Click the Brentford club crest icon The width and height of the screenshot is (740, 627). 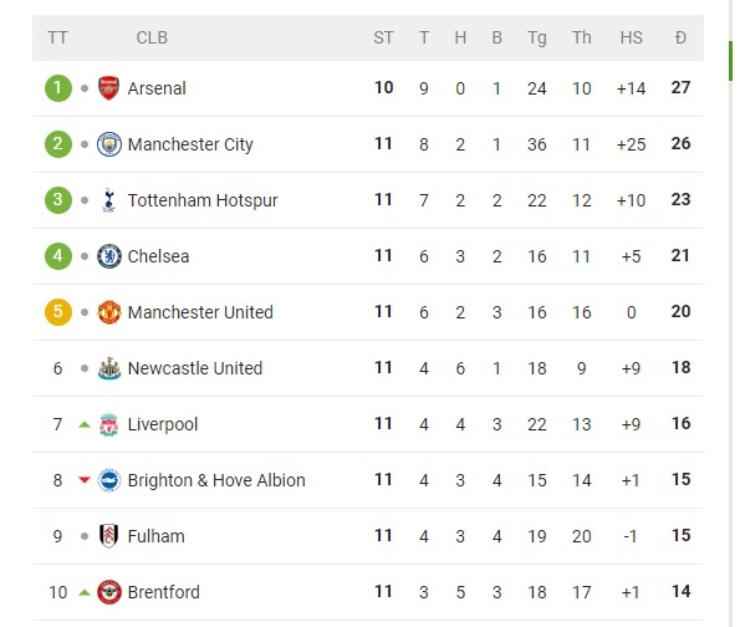(108, 592)
